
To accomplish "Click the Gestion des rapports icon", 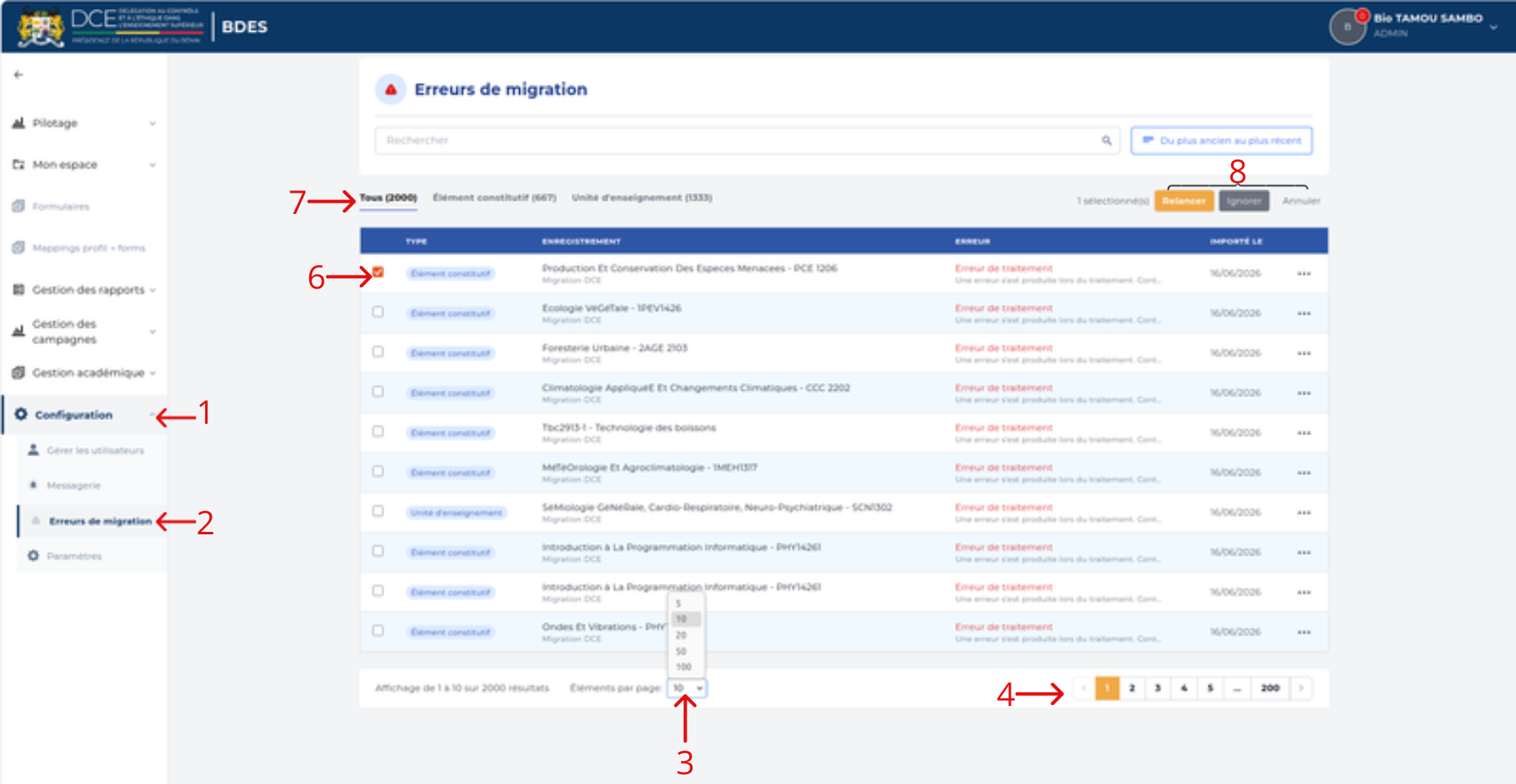I will 18,290.
